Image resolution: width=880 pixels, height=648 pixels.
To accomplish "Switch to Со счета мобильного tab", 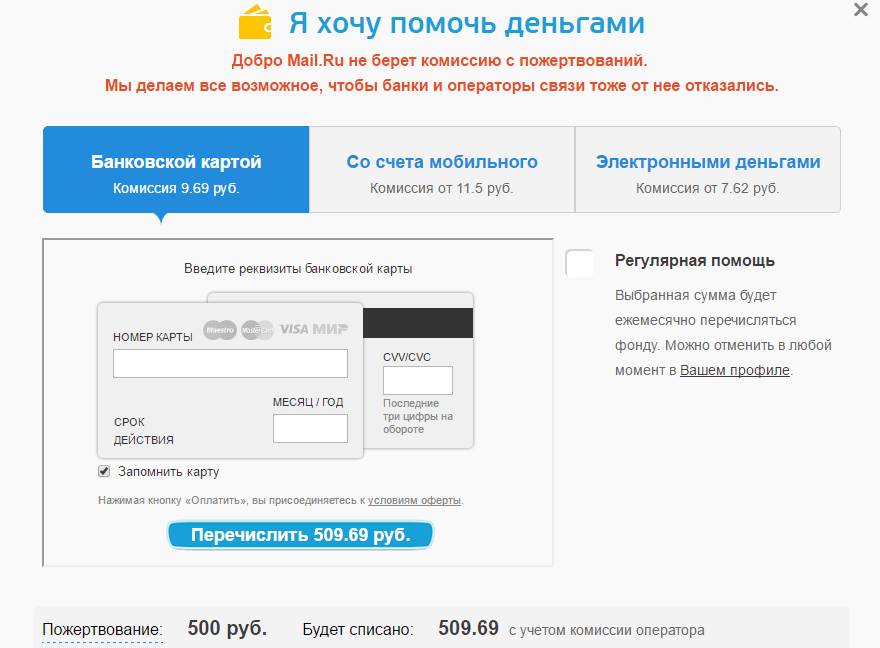I will point(442,170).
